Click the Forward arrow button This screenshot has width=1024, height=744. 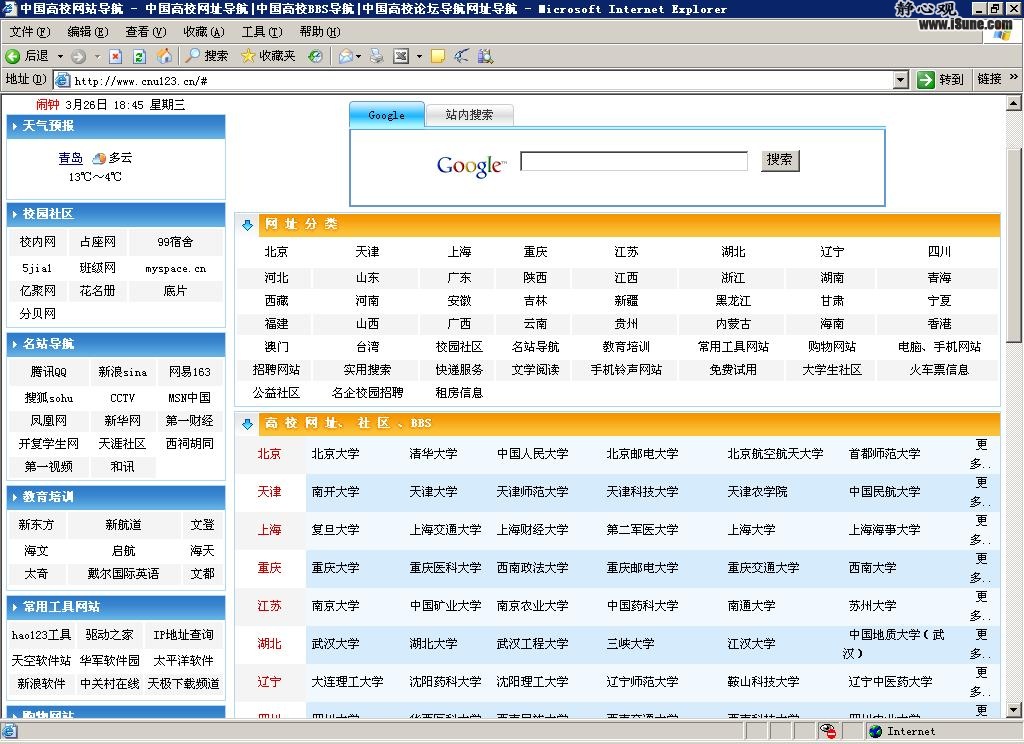click(78, 56)
